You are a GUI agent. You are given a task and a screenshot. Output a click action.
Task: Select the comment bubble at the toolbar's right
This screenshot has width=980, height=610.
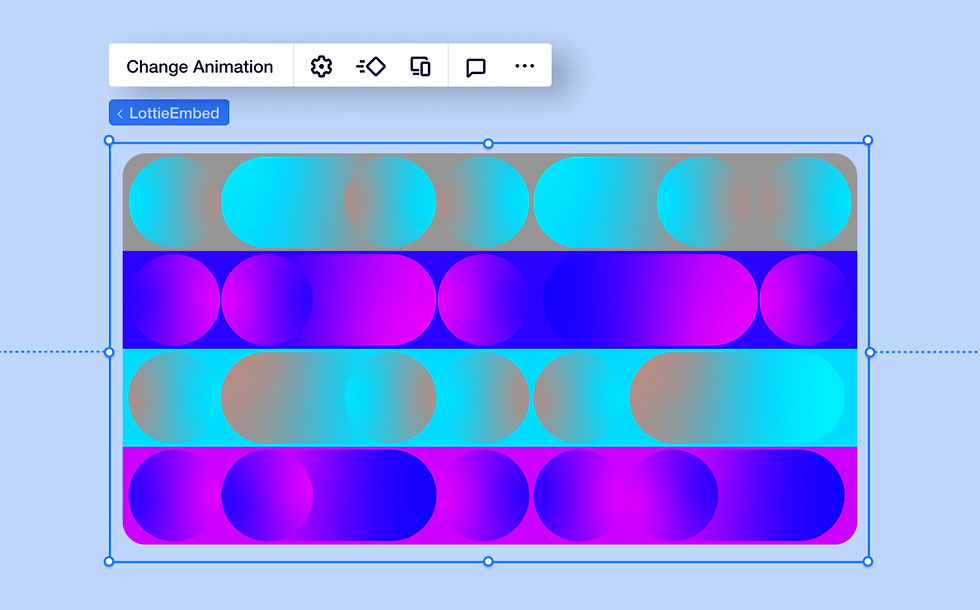474,66
